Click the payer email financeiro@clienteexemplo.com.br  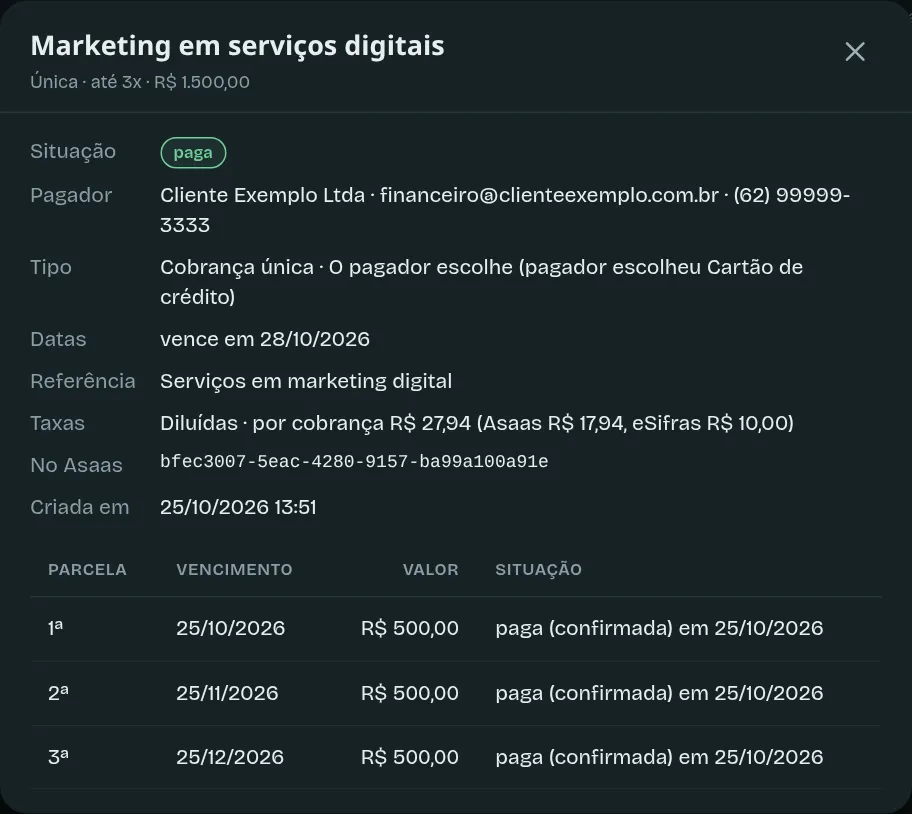click(549, 195)
